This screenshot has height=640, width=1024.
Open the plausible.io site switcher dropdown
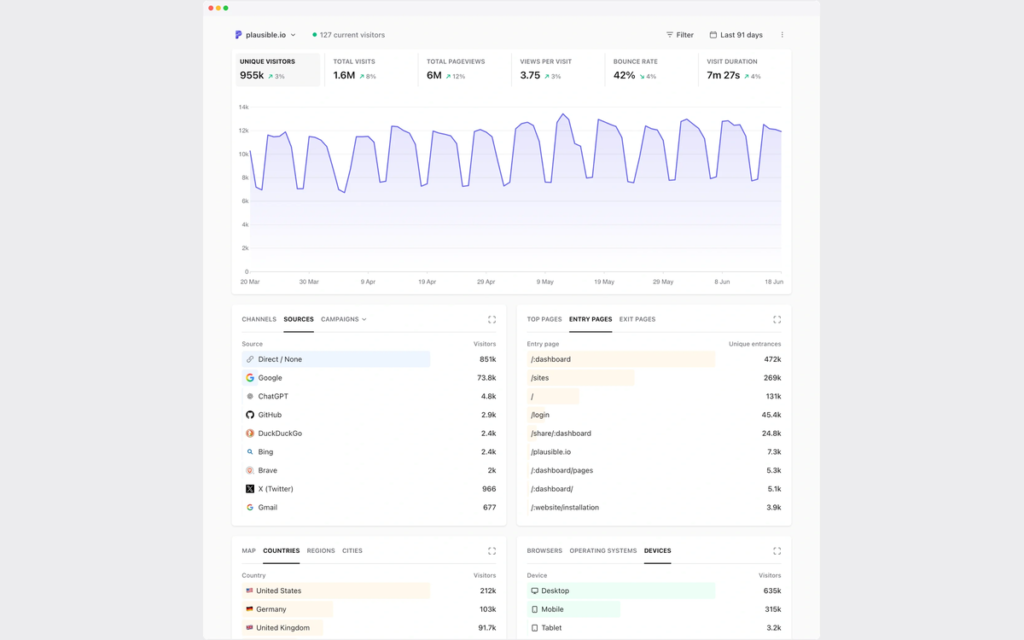click(x=265, y=35)
